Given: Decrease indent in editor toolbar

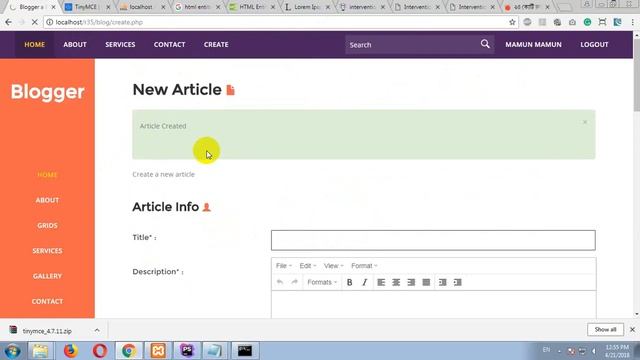Looking at the screenshot, I should (x=442, y=282).
